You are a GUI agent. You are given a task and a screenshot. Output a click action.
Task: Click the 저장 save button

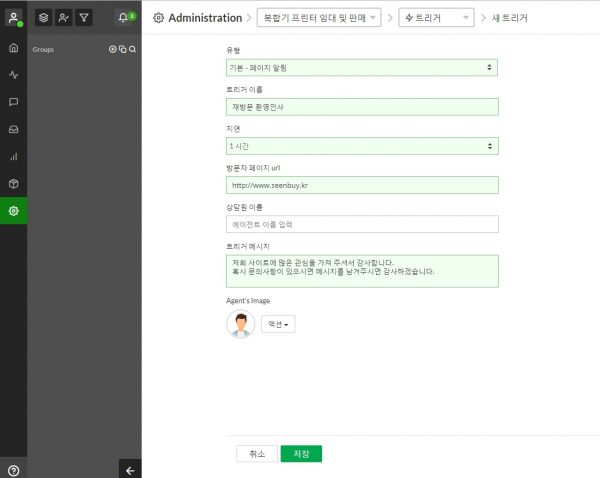[301, 454]
